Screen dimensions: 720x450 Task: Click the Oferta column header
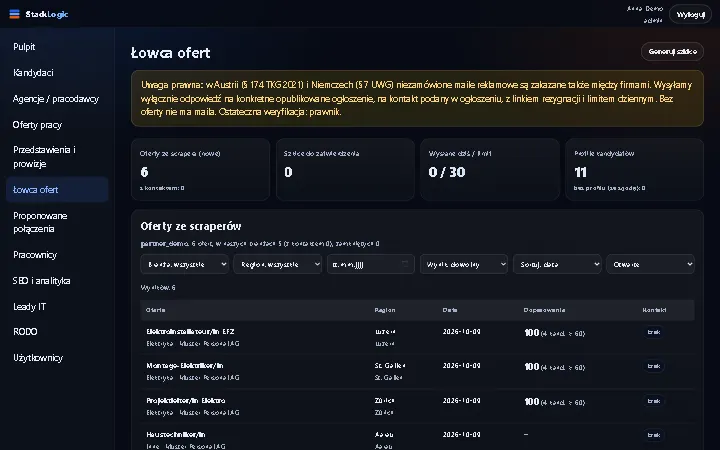pyautogui.click(x=156, y=310)
